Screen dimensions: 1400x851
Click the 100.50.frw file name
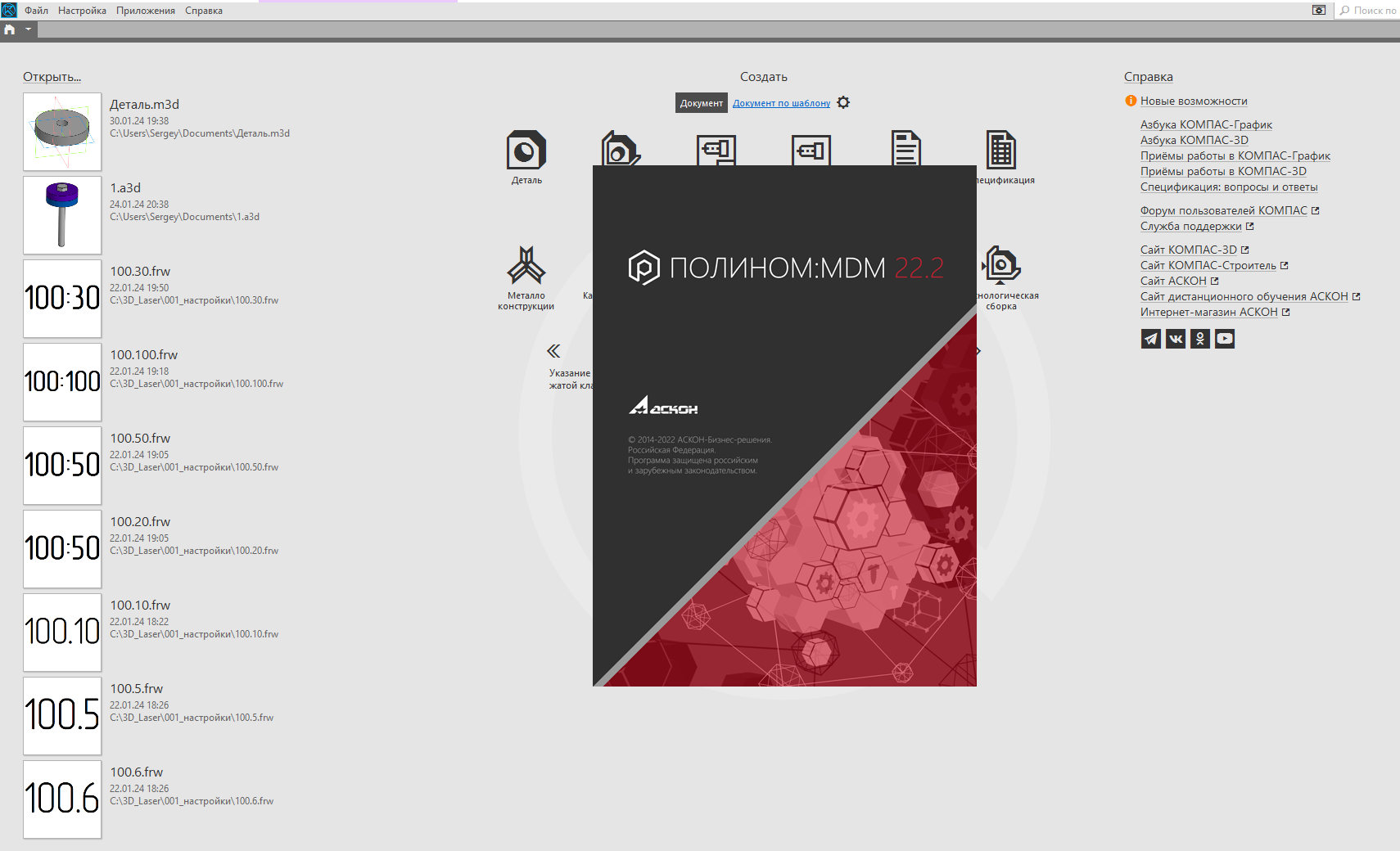[140, 439]
